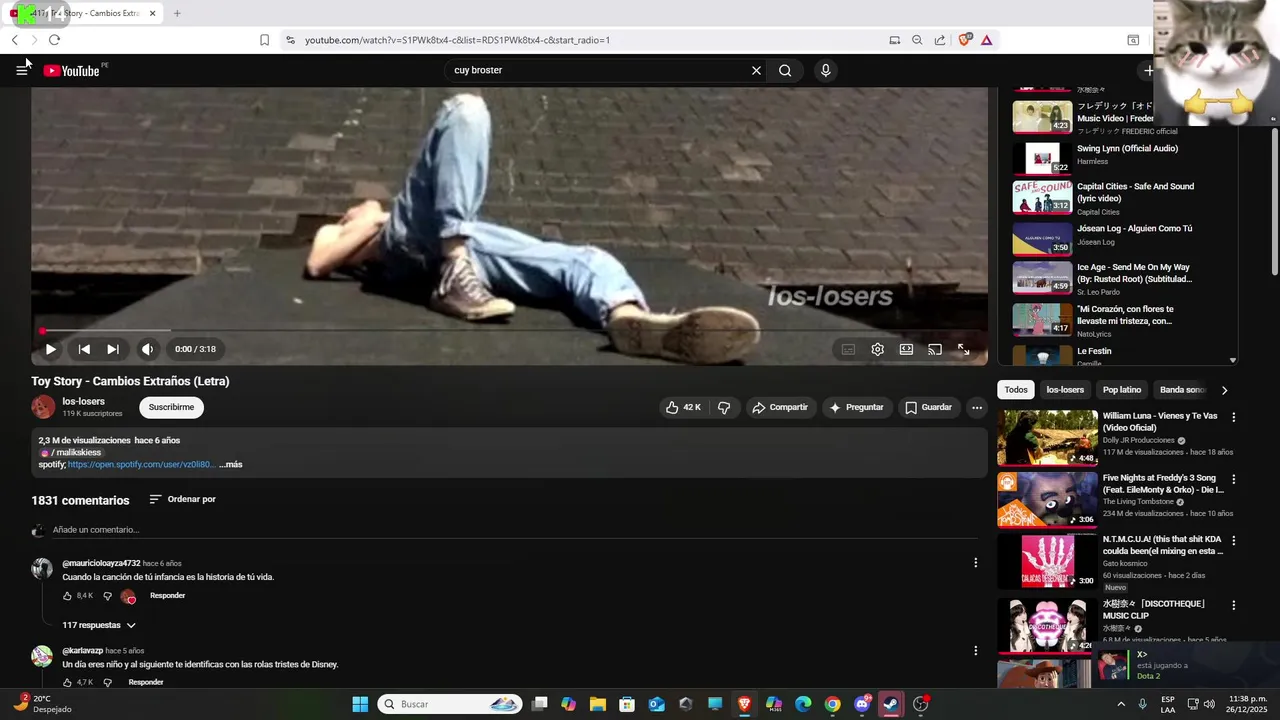1280x720 pixels.
Task: Save the video with the Guardar button
Action: click(929, 407)
